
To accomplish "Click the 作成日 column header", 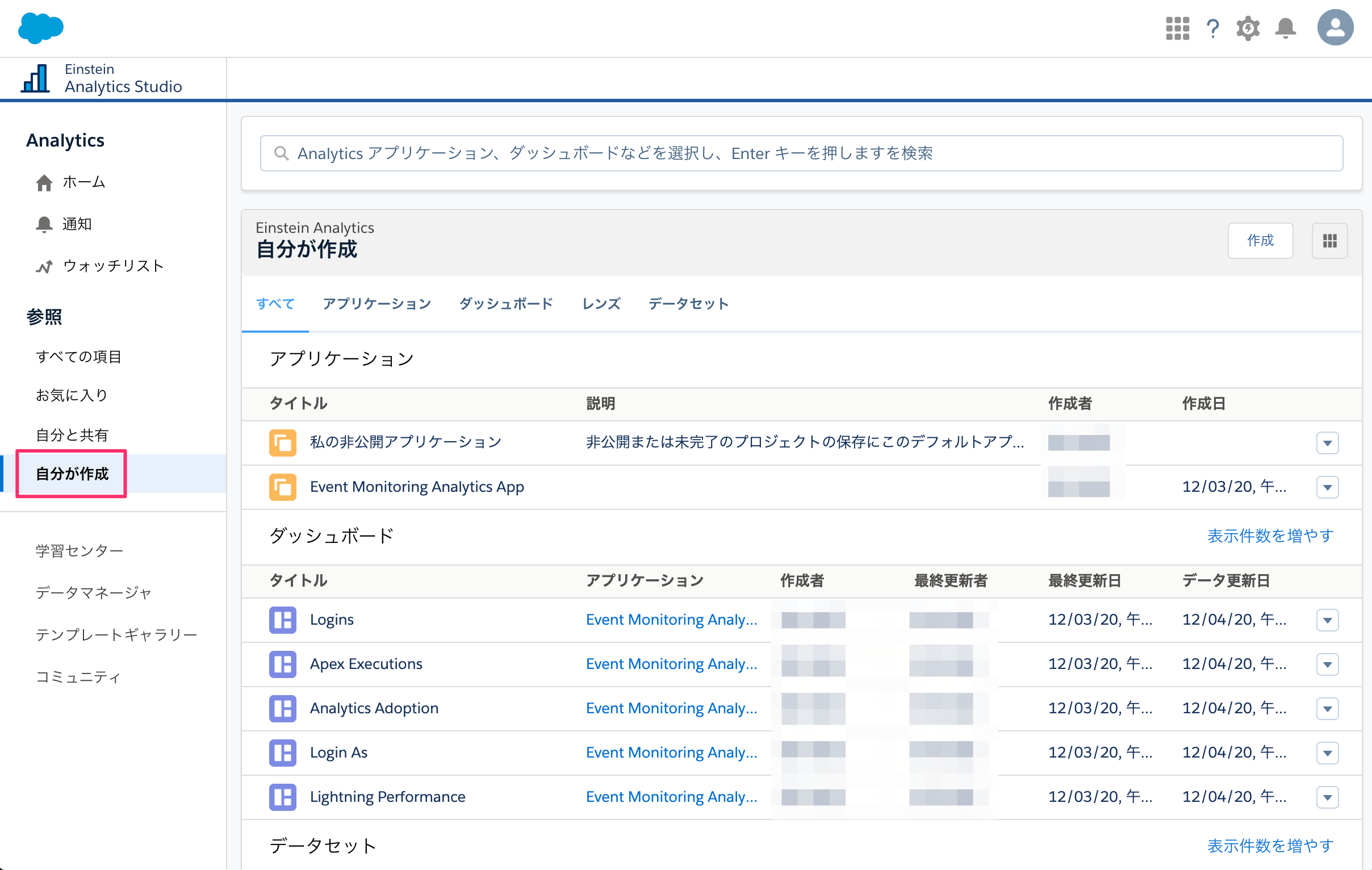I will [x=1203, y=404].
